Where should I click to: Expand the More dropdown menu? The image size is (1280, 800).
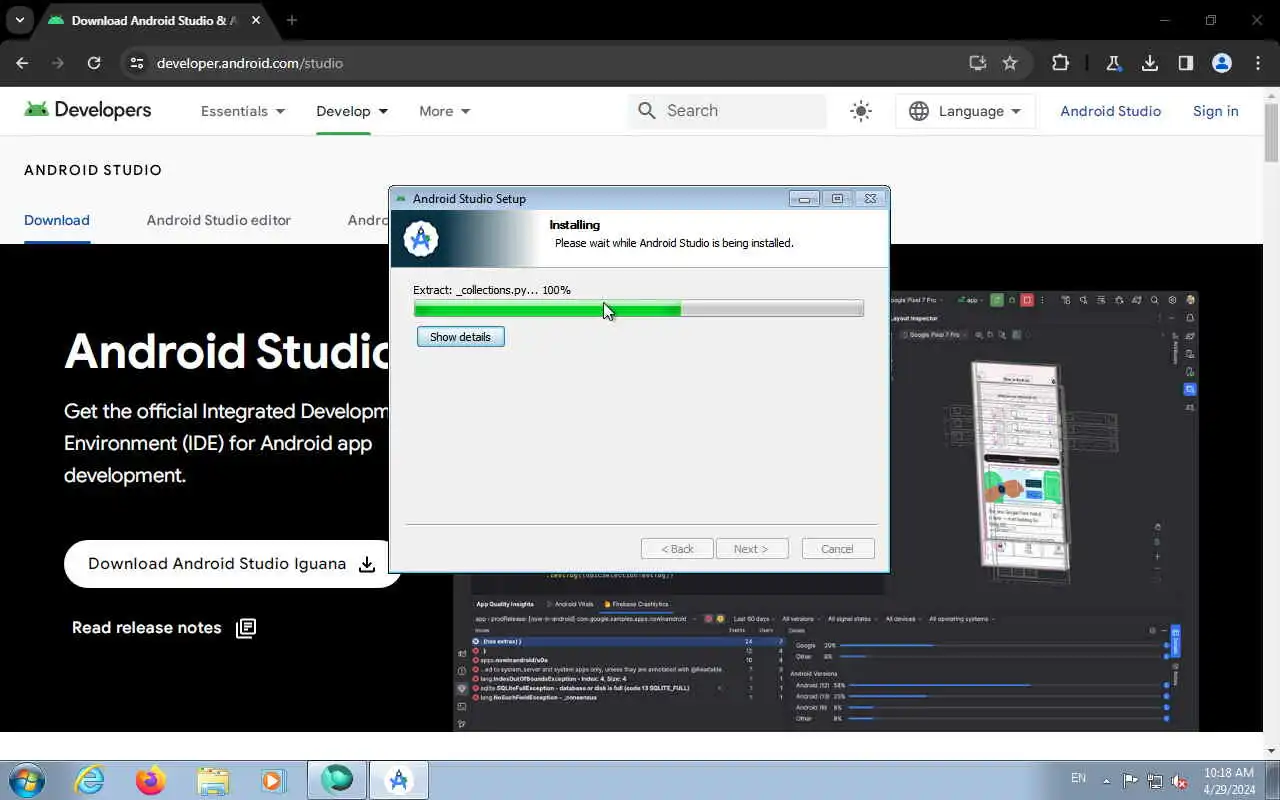tap(445, 111)
